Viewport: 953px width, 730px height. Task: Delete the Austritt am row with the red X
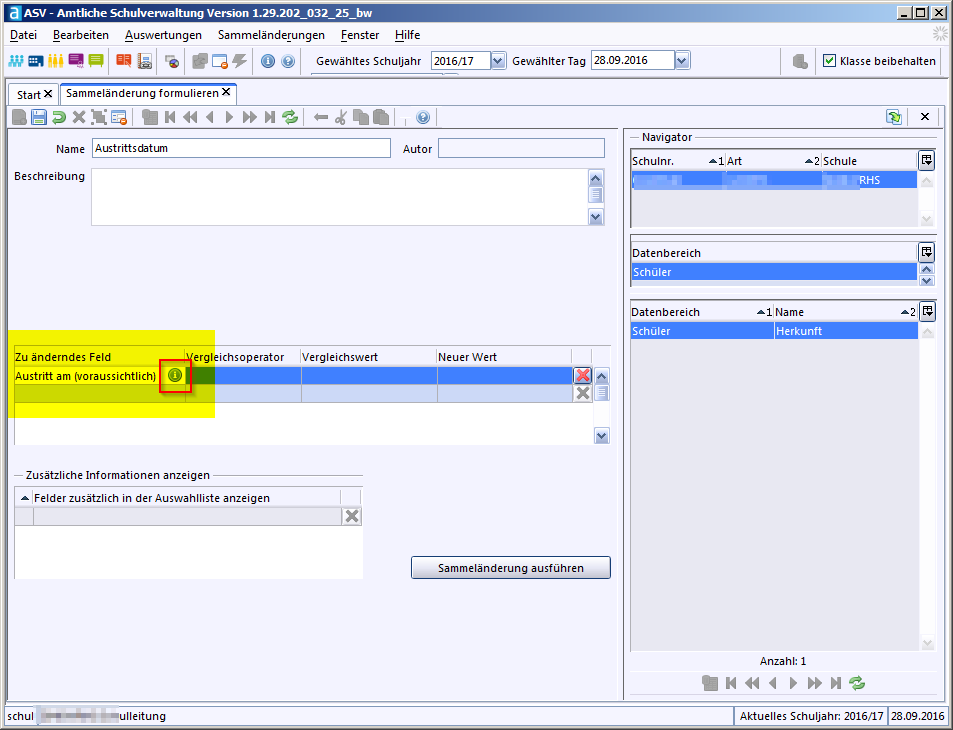click(582, 376)
